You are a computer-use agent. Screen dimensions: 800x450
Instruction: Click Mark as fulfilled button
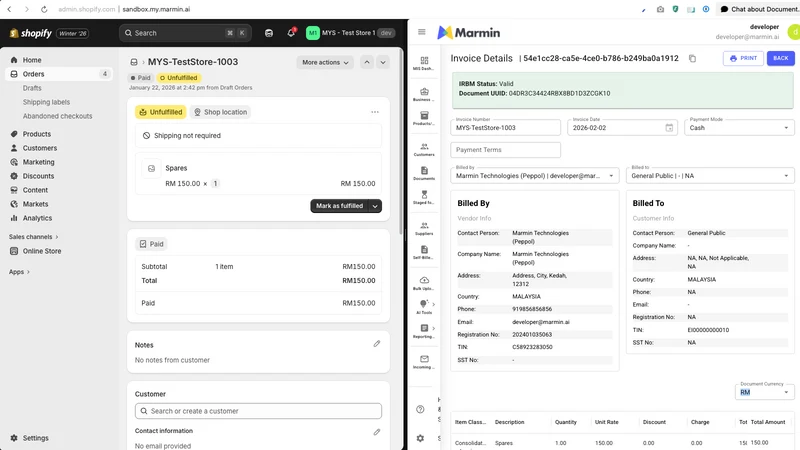pyautogui.click(x=339, y=206)
